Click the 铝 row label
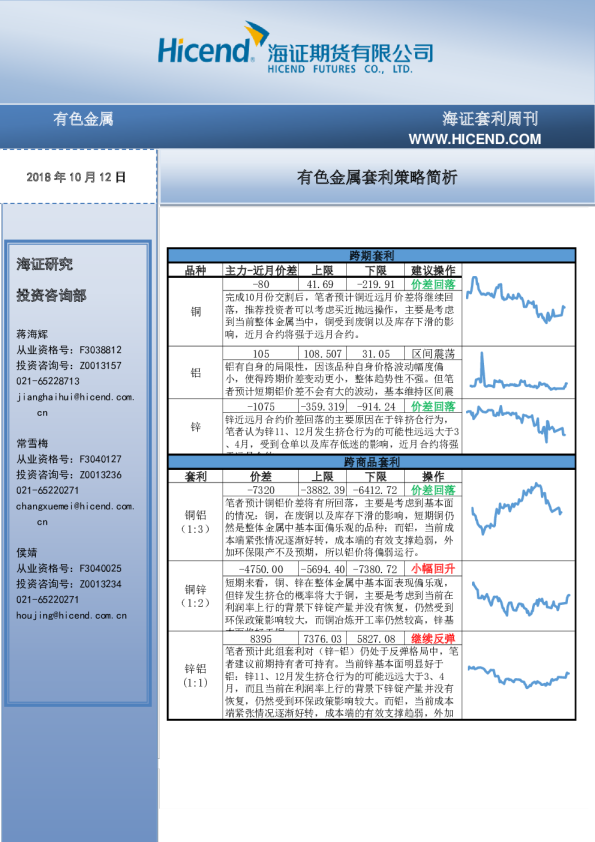The height and width of the screenshot is (842, 595). coord(196,373)
